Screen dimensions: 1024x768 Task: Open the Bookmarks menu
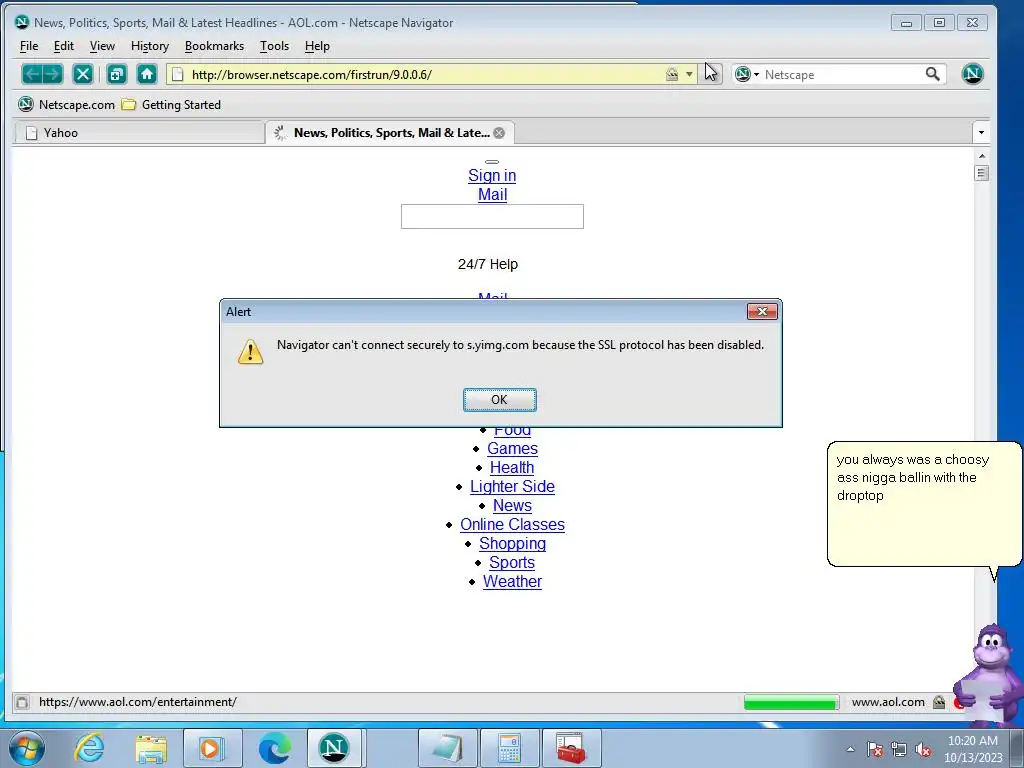214,46
